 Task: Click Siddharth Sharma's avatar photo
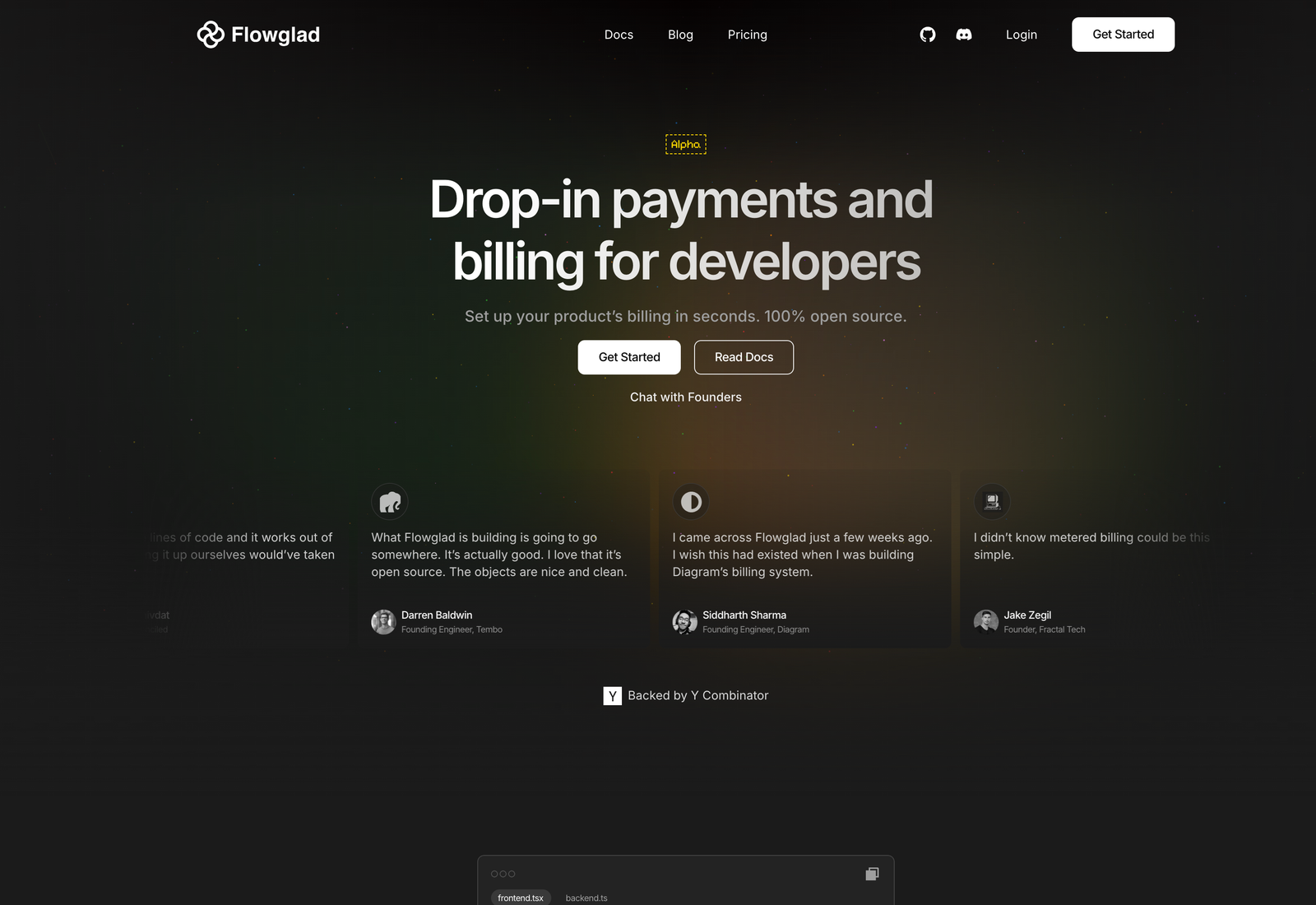(685, 622)
